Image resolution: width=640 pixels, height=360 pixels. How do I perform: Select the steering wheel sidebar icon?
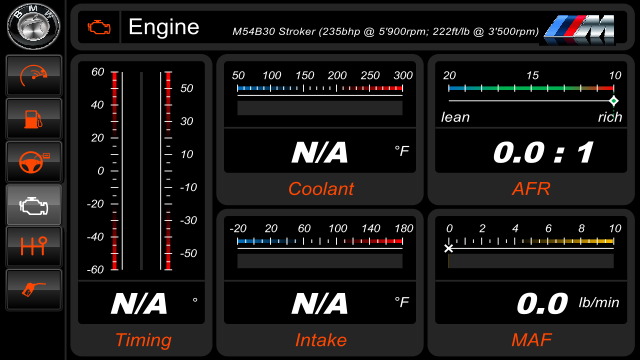[x=34, y=162]
